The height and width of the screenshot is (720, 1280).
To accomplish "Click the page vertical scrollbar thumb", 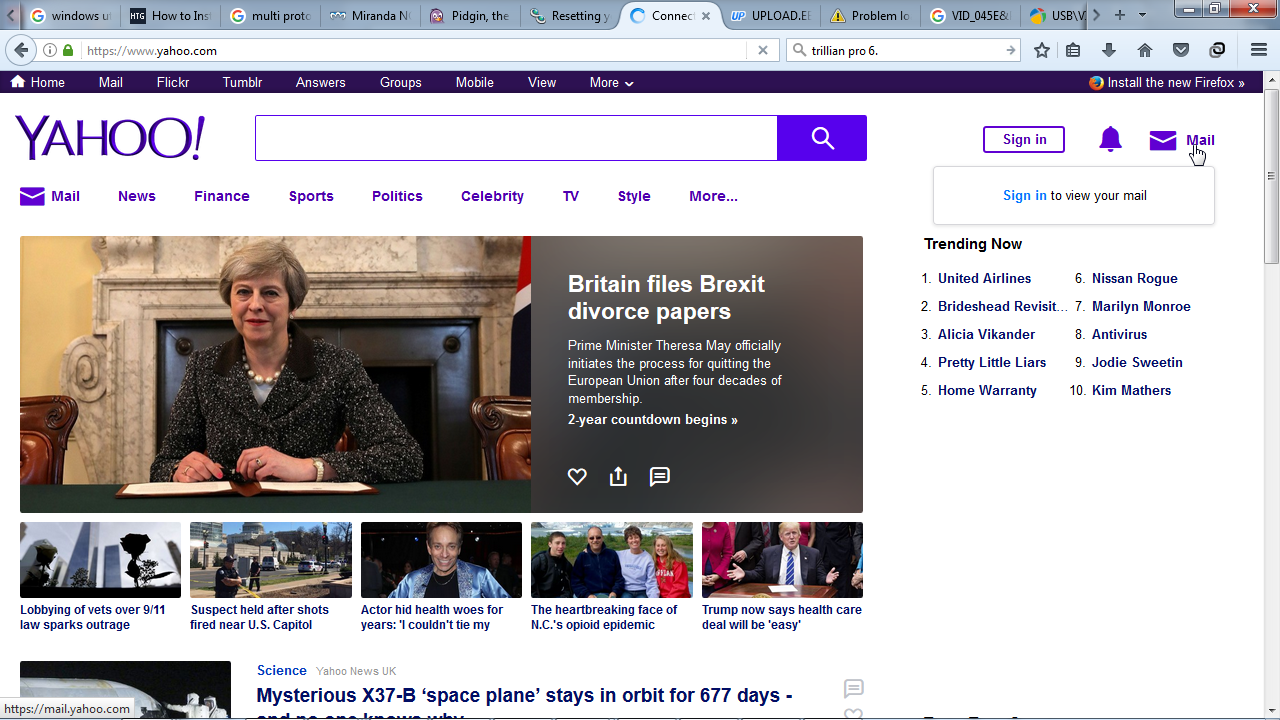I will (x=1271, y=175).
